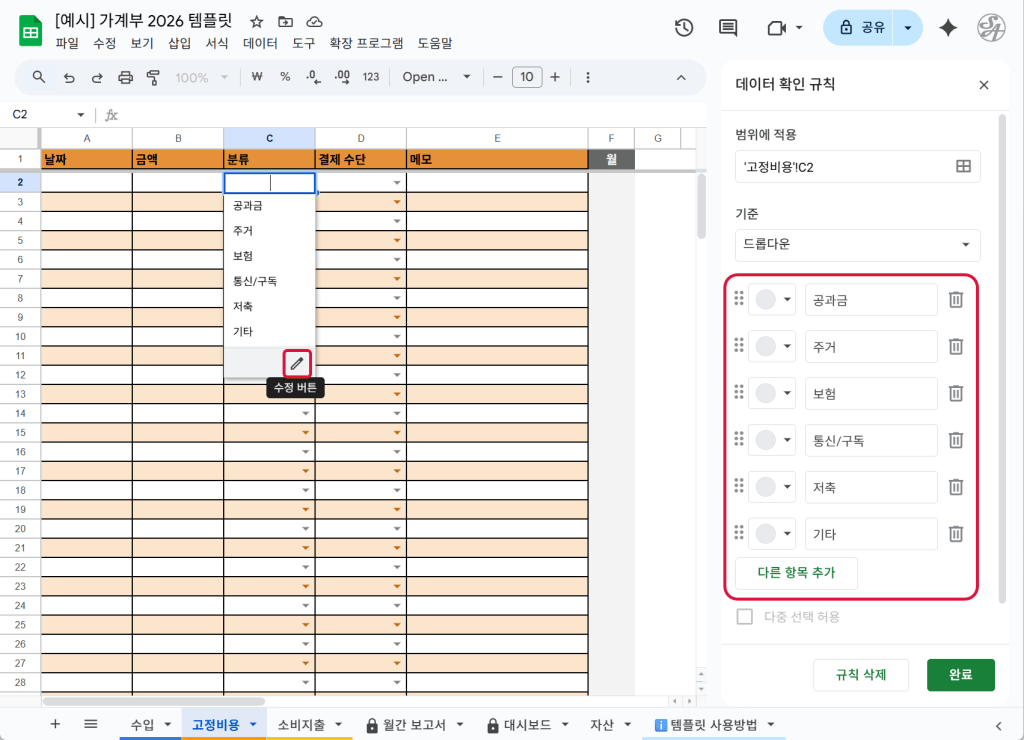The height and width of the screenshot is (740, 1024).
Task: Open version history clock icon
Action: tap(684, 28)
